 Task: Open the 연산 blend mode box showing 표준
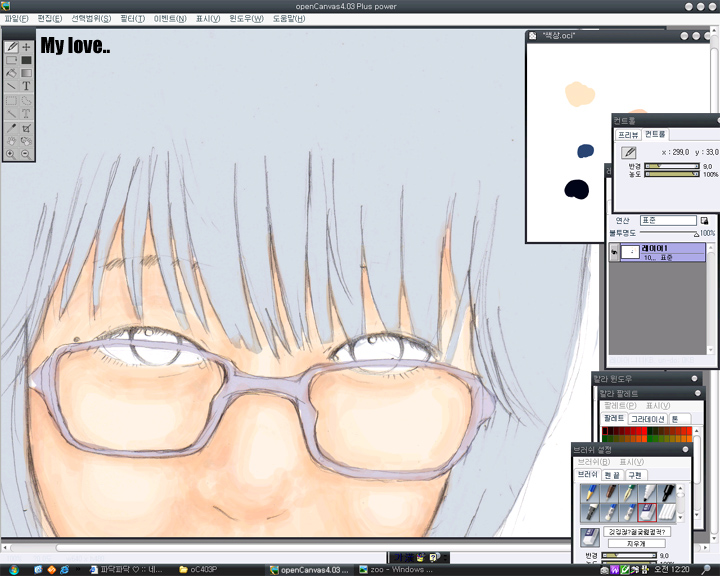pyautogui.click(x=668, y=220)
